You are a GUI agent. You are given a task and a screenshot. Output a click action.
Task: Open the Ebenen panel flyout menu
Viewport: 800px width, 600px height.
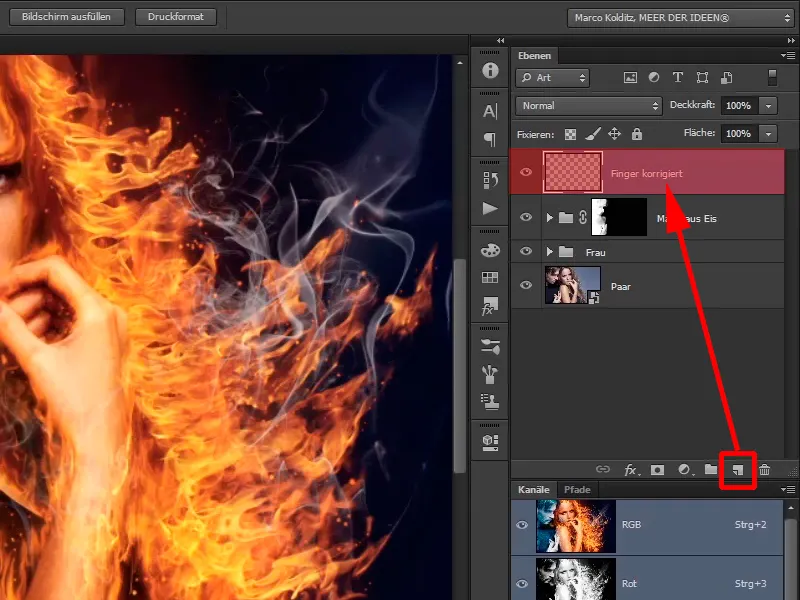coord(787,55)
